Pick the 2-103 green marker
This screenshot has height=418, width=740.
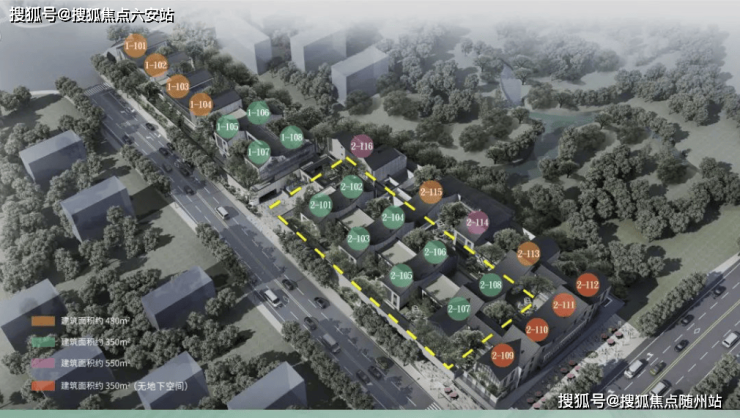(x=358, y=239)
